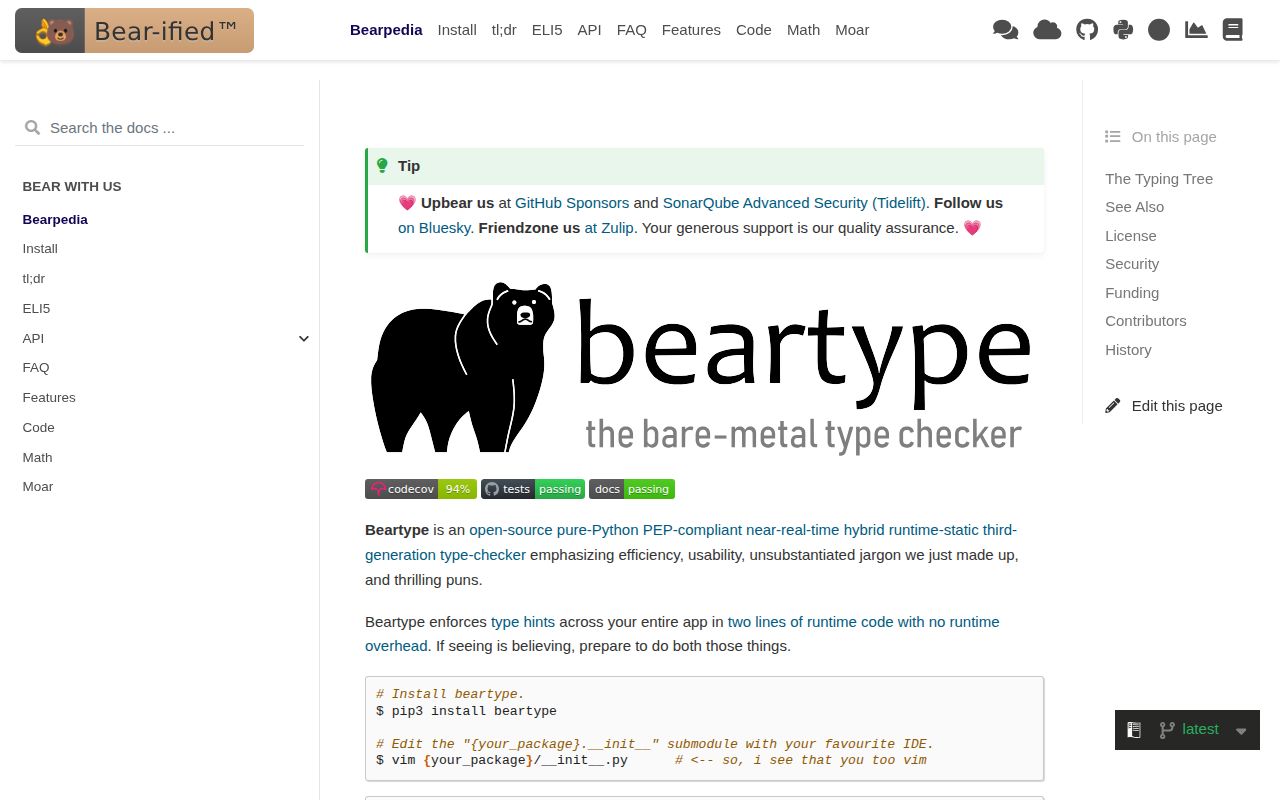Follow the GitHub Sponsors link
This screenshot has width=1280, height=800.
572,203
